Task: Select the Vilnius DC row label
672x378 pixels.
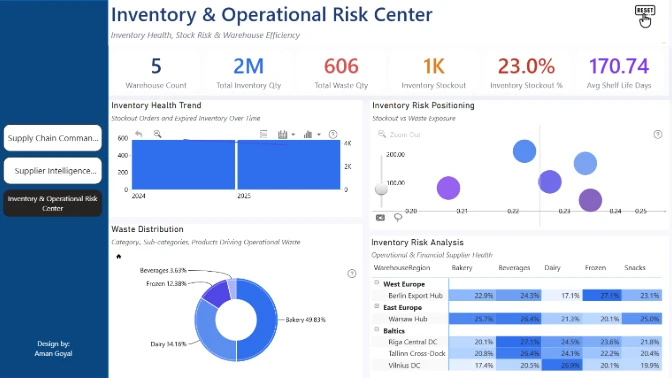Action: [x=404, y=366]
